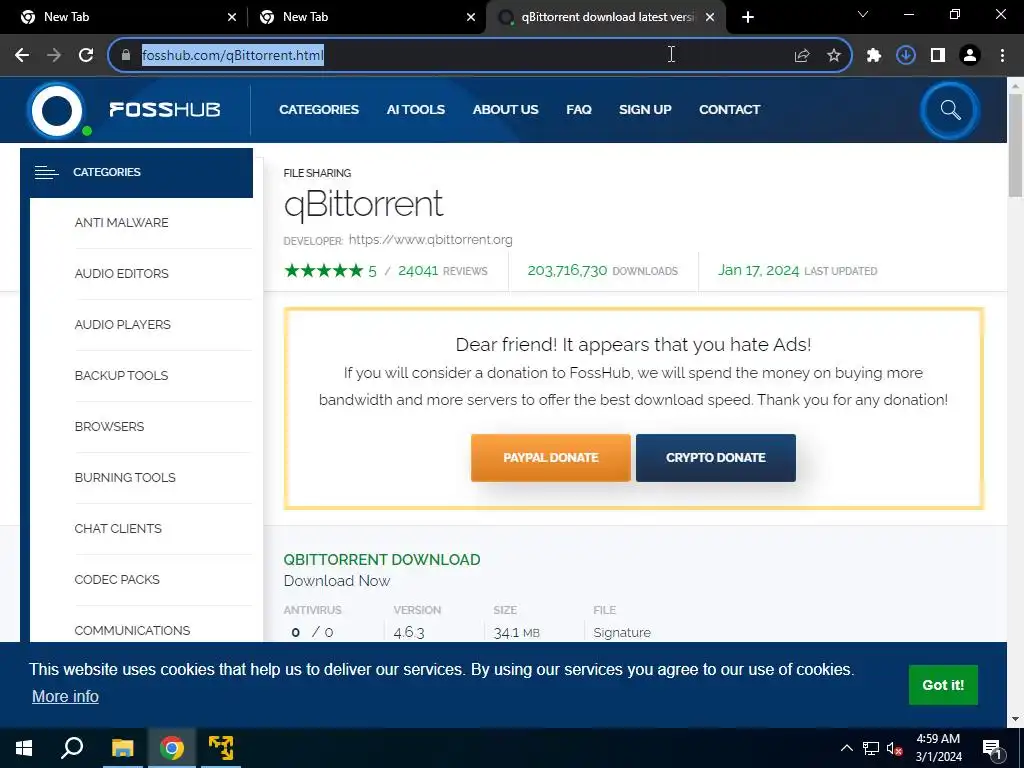Viewport: 1024px width, 768px height.
Task: Bookmark this page with the star
Action: 834,55
